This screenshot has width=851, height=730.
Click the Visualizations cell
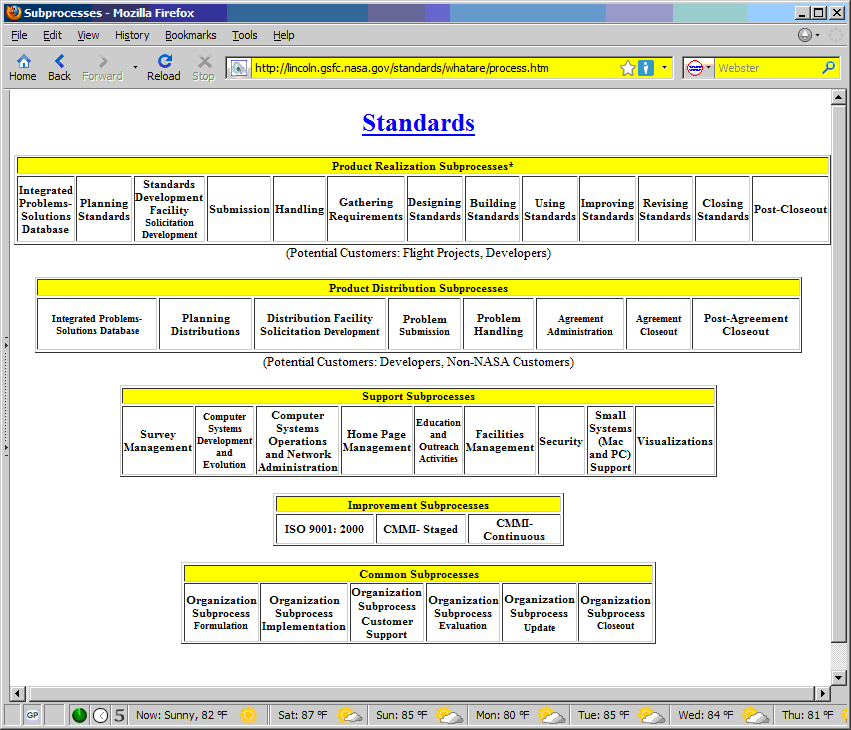(675, 441)
